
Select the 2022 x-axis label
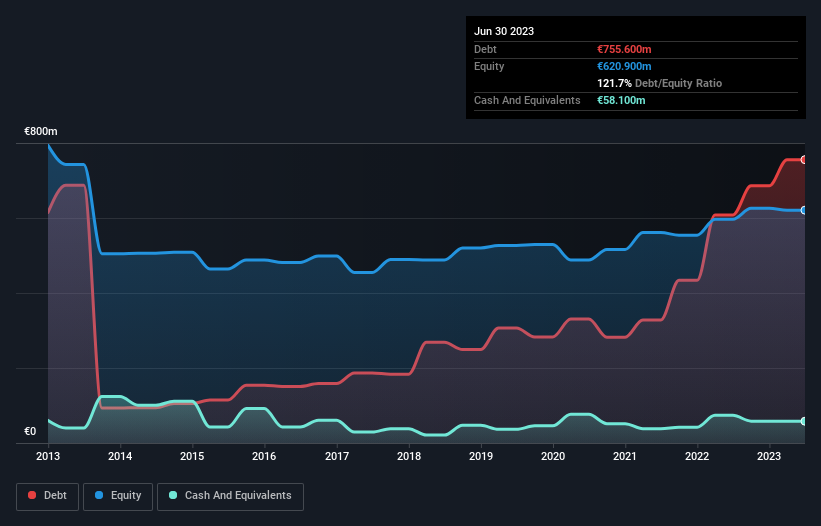[x=697, y=456]
